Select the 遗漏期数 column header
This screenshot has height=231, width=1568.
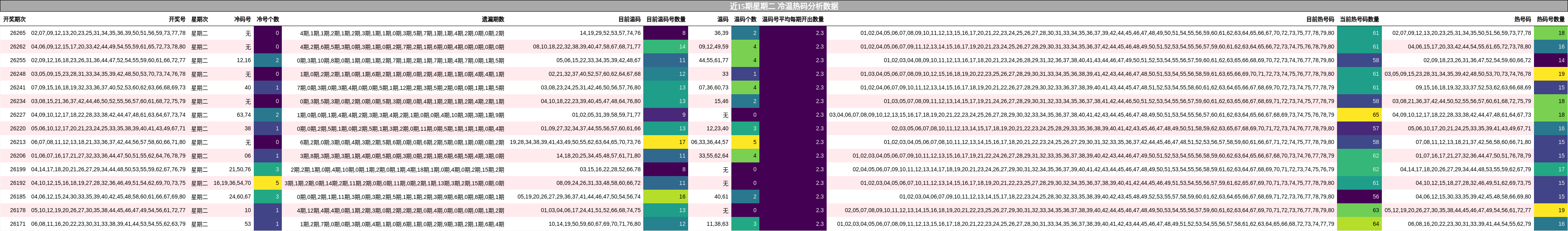[493, 20]
